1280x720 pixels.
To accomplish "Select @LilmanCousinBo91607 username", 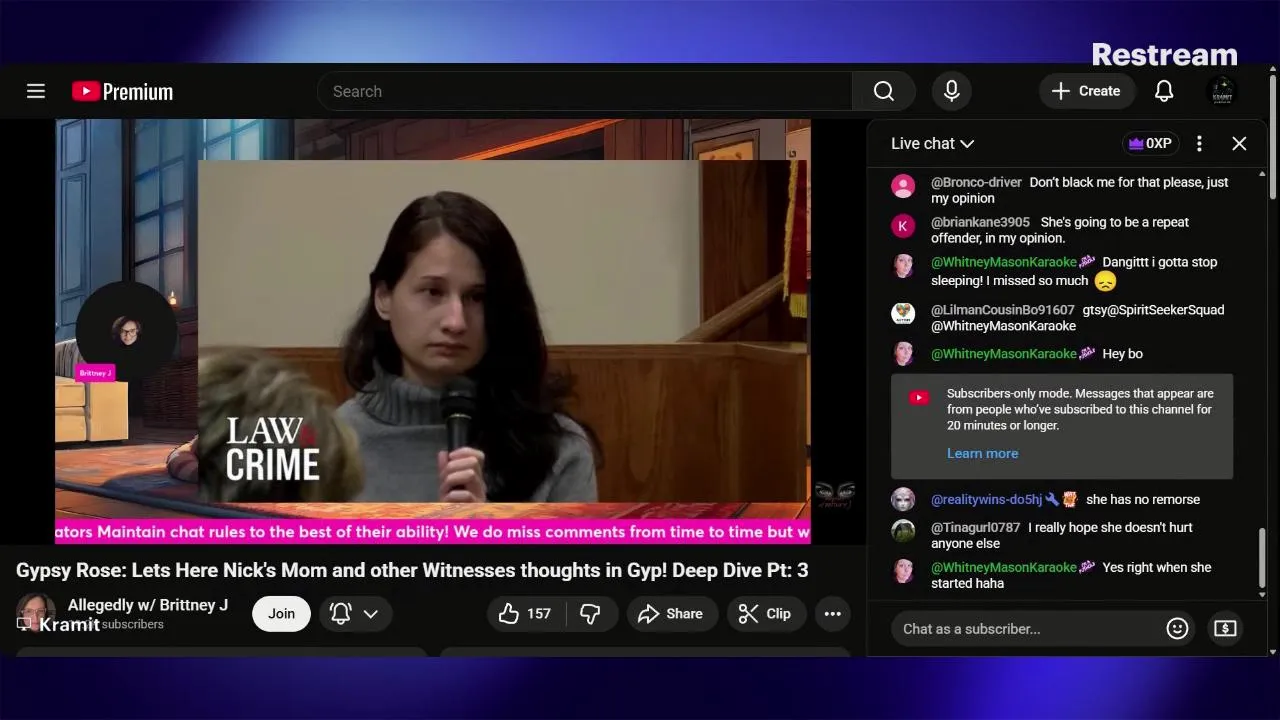I will (x=1003, y=310).
